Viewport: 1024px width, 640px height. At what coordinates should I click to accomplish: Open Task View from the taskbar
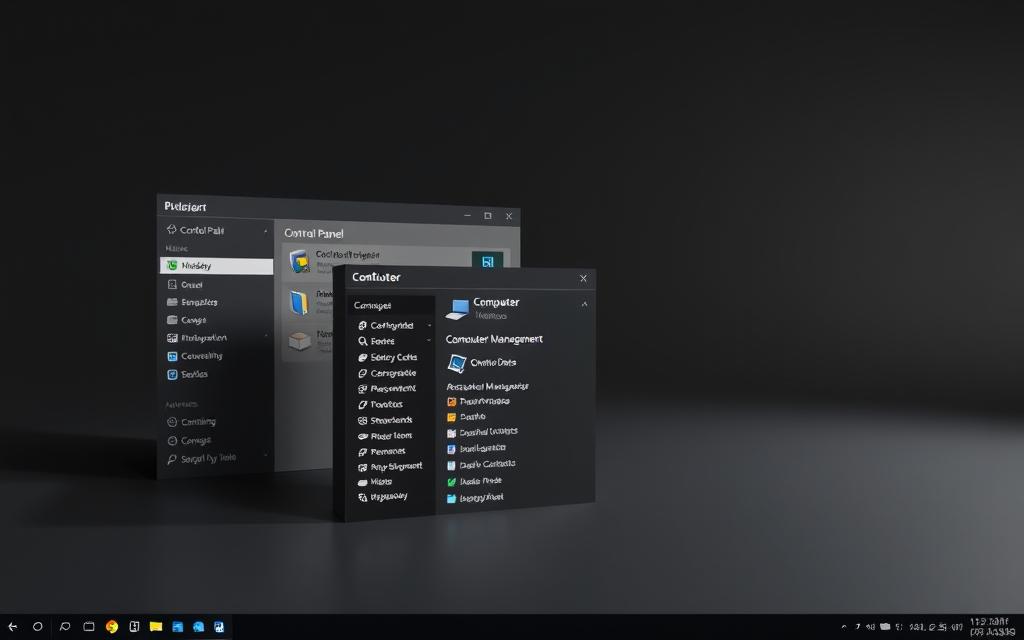[x=89, y=627]
